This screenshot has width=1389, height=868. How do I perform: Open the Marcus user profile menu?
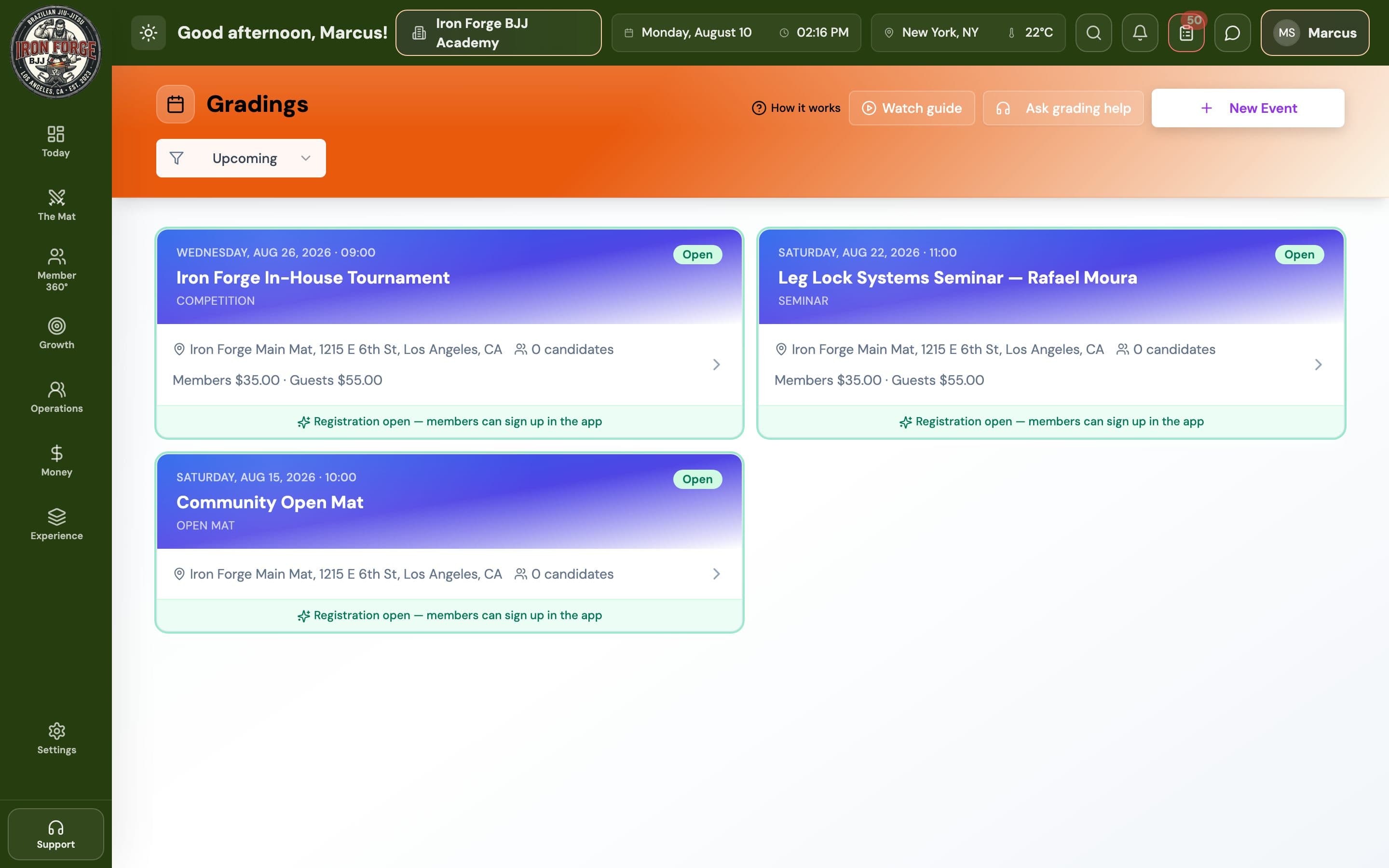1314,33
